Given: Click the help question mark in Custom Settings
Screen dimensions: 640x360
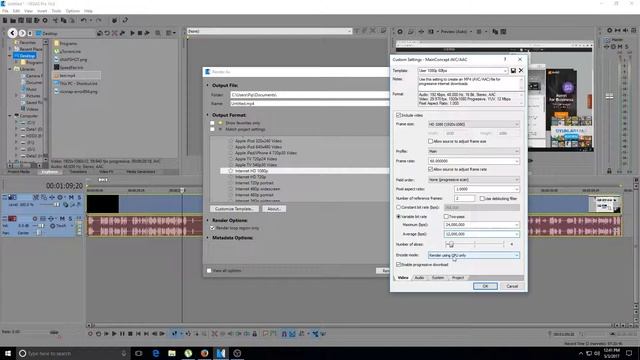Looking at the screenshot, I should [x=505, y=60].
